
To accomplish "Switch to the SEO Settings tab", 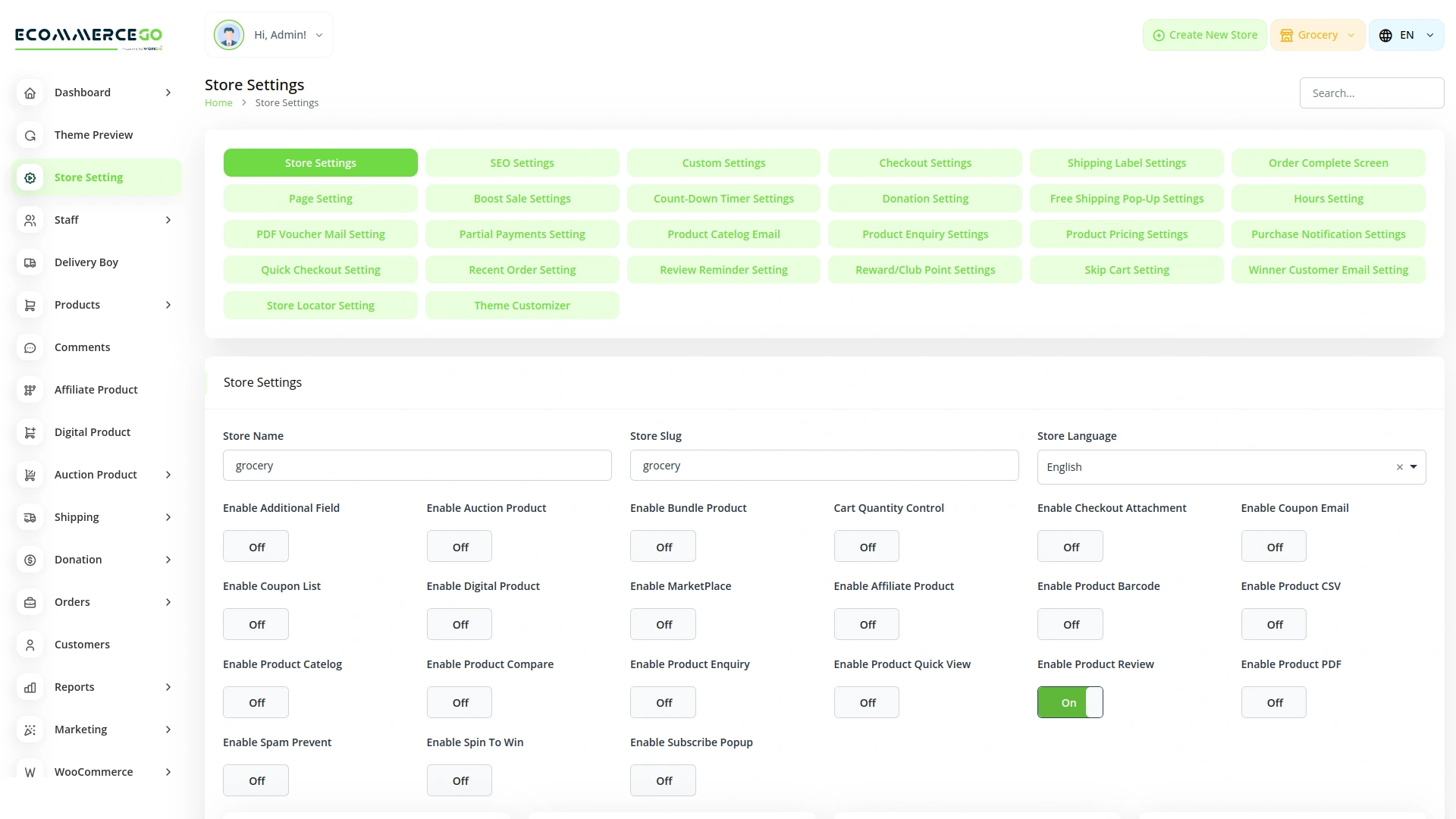I will tap(522, 163).
